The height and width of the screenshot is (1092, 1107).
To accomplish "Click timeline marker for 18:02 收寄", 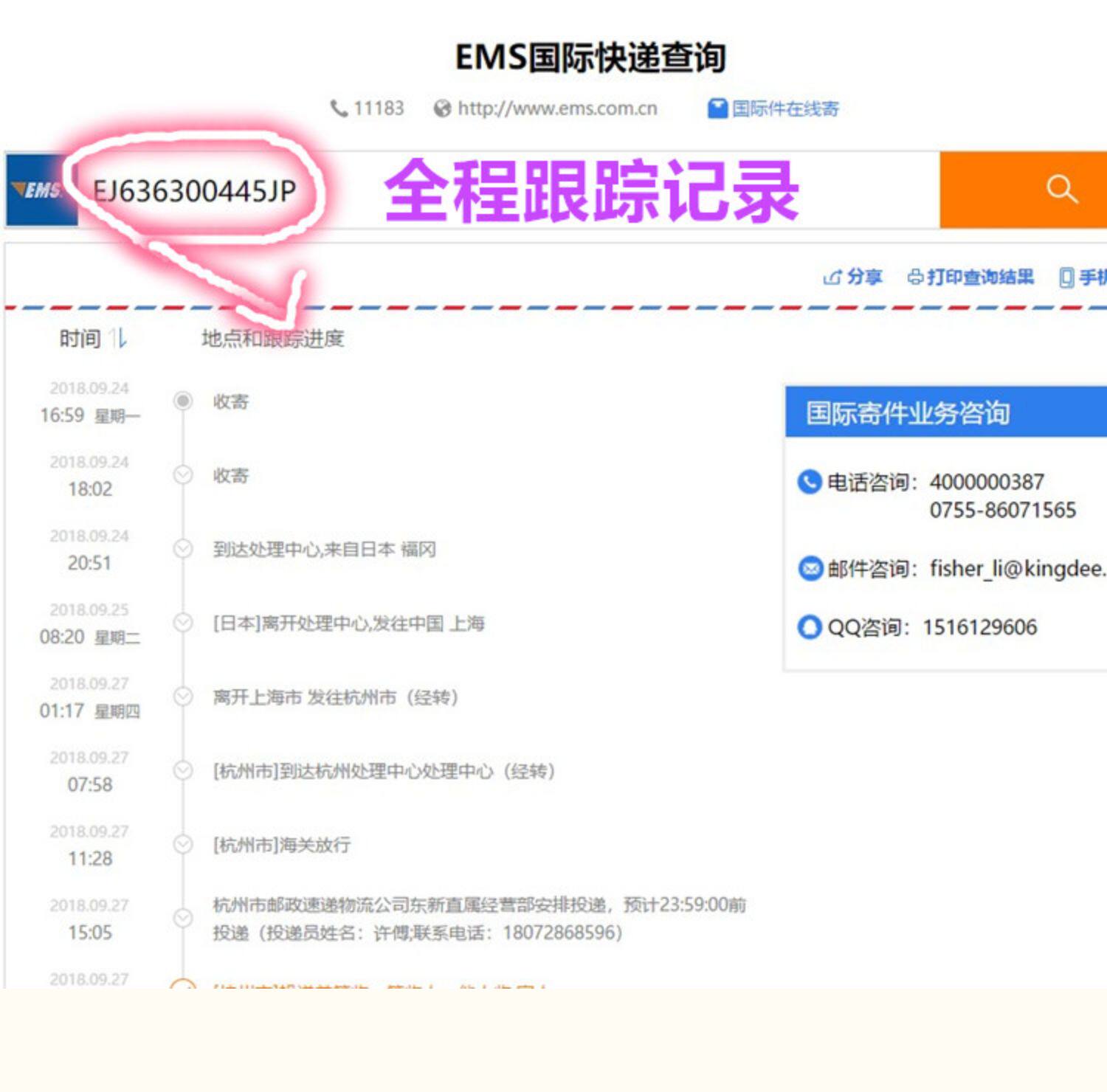I will click(x=183, y=474).
